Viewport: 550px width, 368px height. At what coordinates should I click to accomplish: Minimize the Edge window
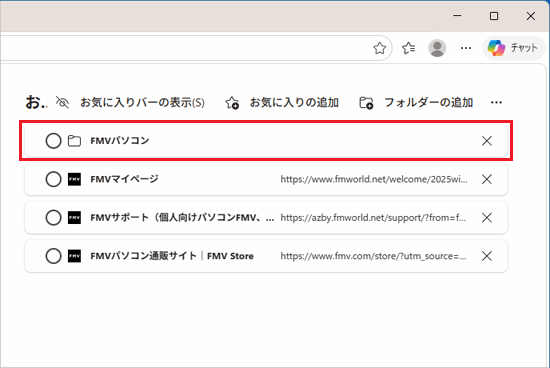tap(457, 16)
